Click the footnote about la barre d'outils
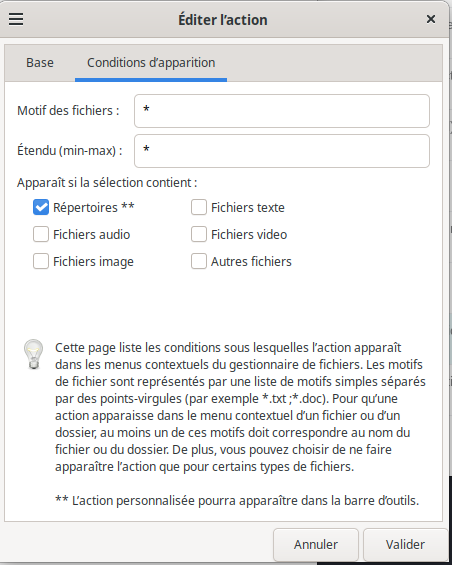The width and height of the screenshot is (452, 565). (237, 501)
